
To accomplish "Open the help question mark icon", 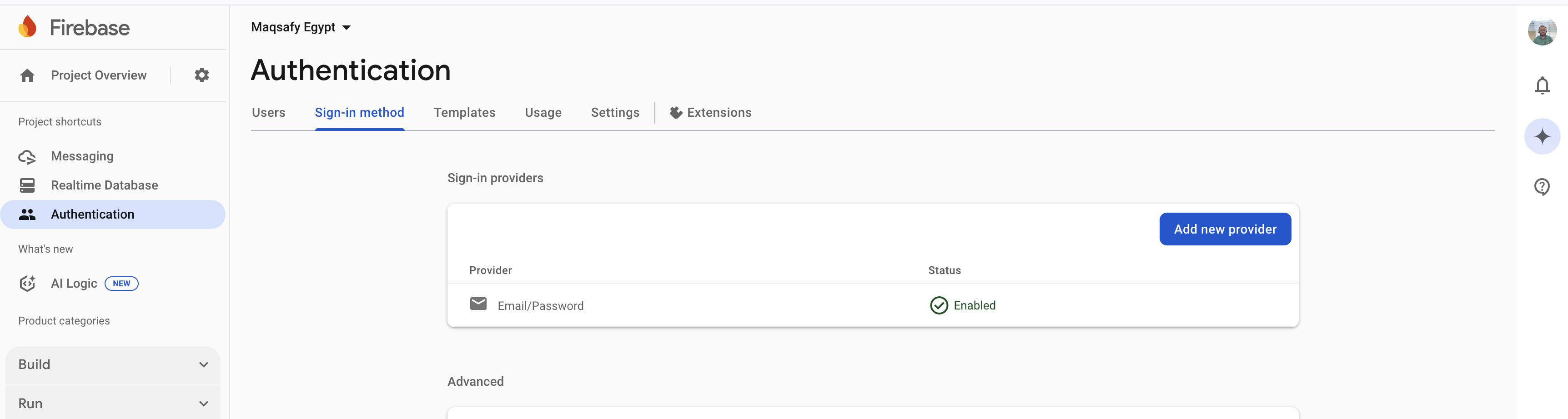I will coord(1542,187).
